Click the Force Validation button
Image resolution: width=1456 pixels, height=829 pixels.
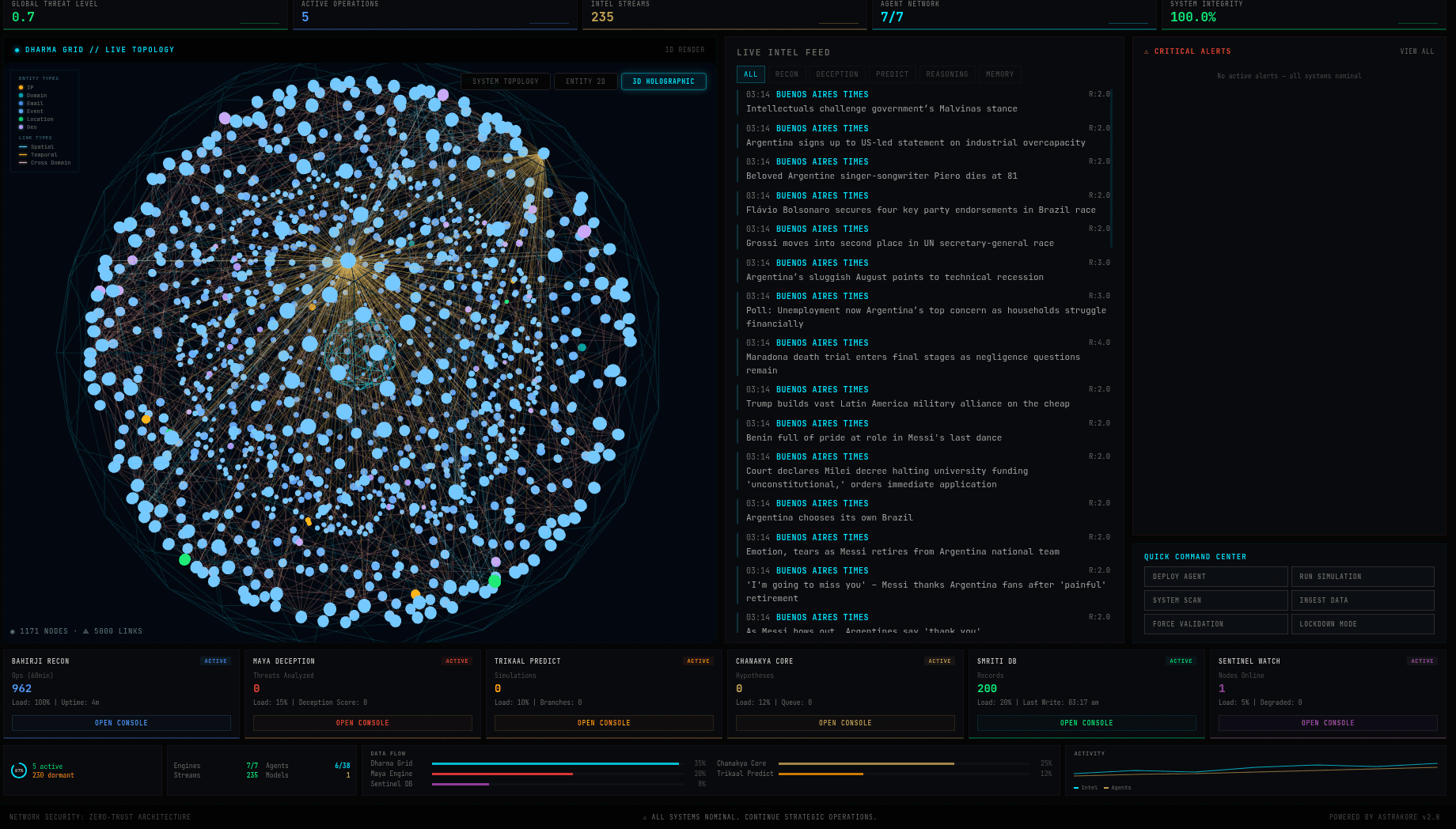tap(1215, 624)
